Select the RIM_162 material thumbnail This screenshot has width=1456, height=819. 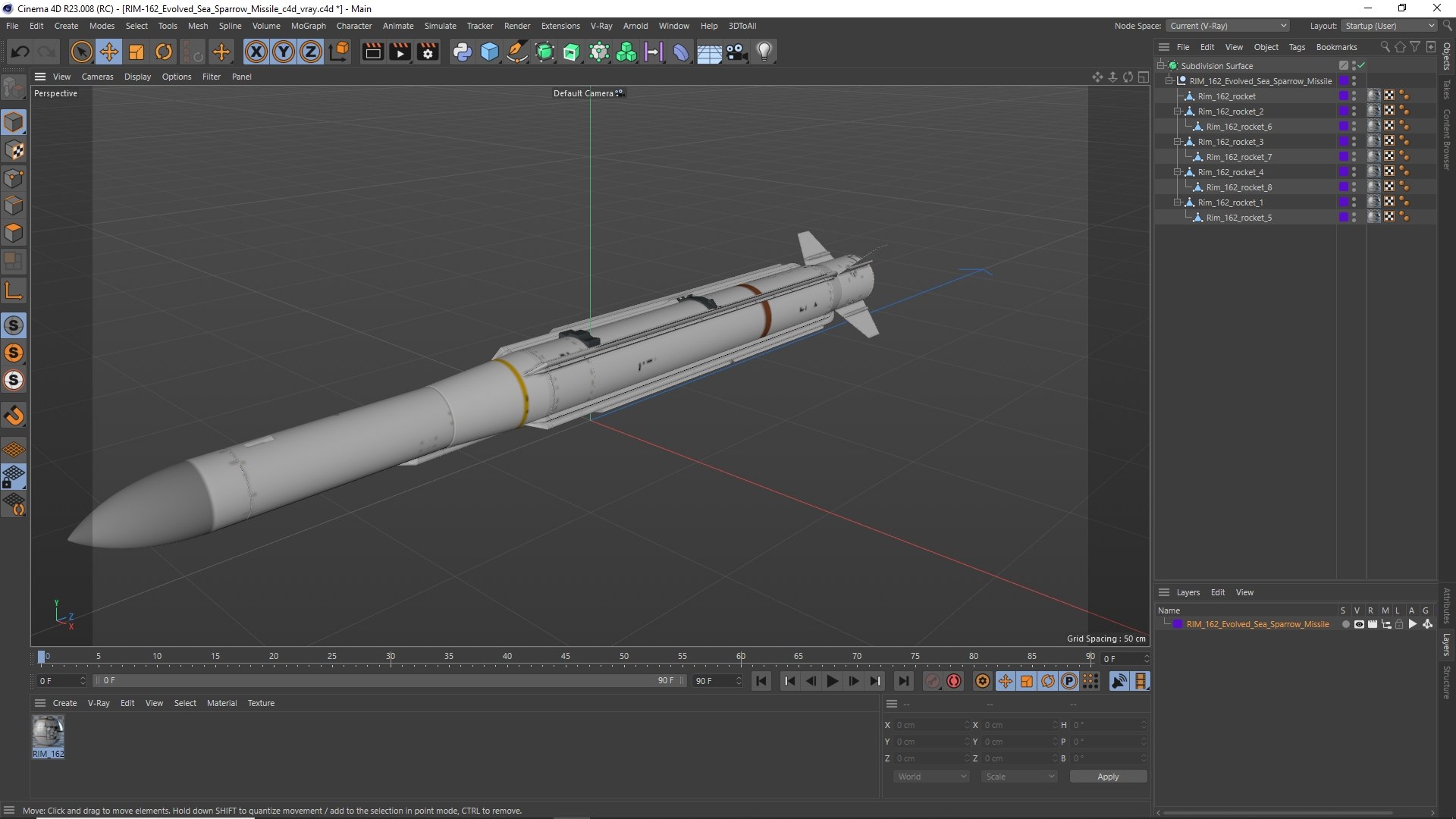point(48,733)
